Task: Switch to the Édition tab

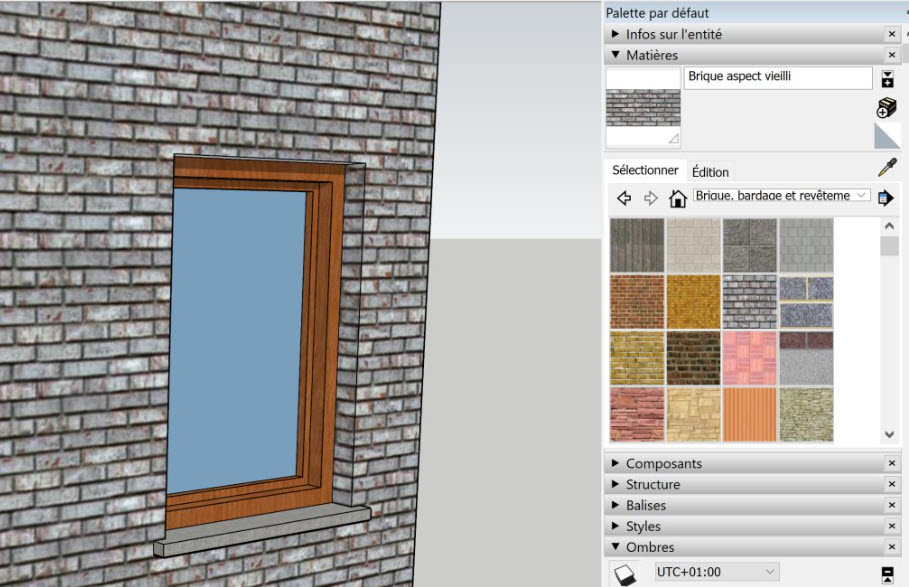Action: [710, 172]
